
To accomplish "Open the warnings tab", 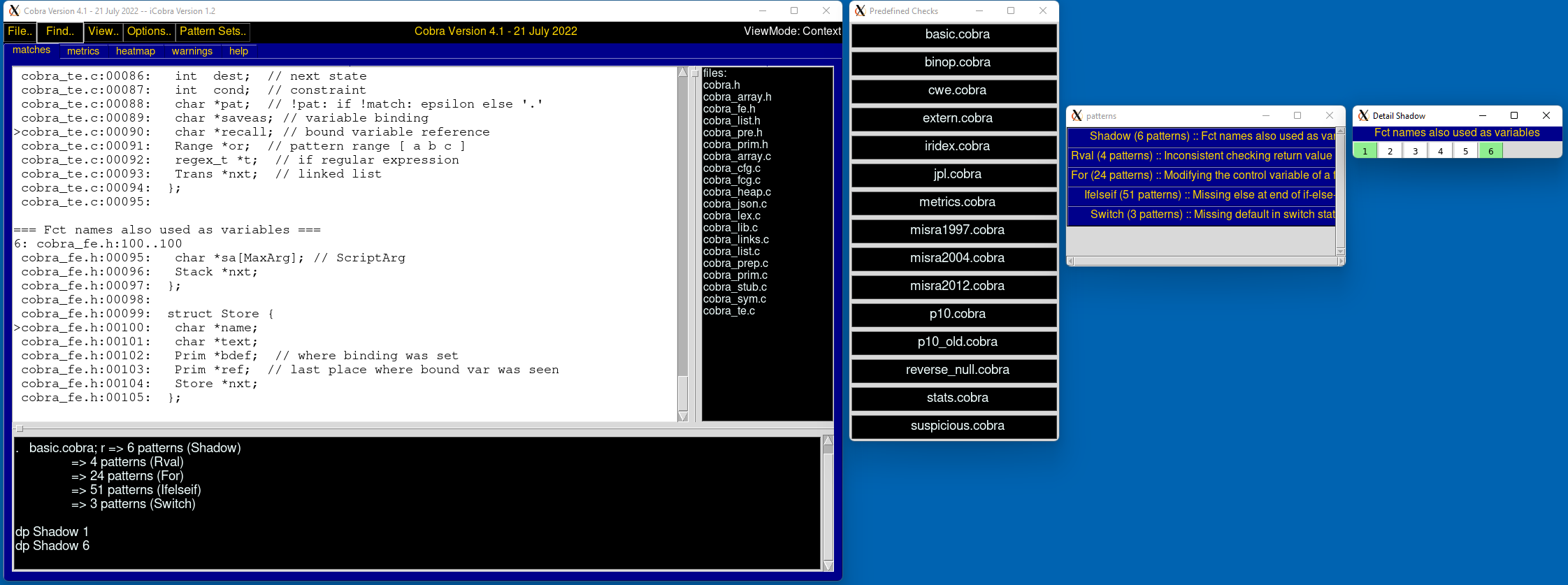I will tap(192, 51).
